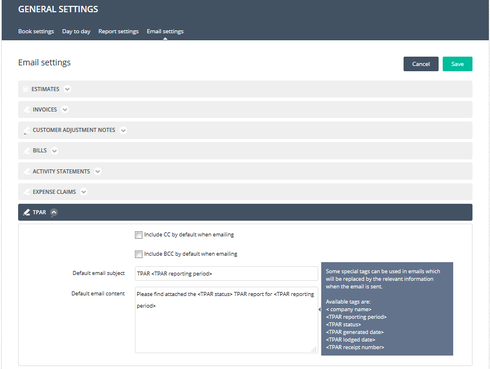Click the Save button
The height and width of the screenshot is (369, 490).
pos(457,64)
